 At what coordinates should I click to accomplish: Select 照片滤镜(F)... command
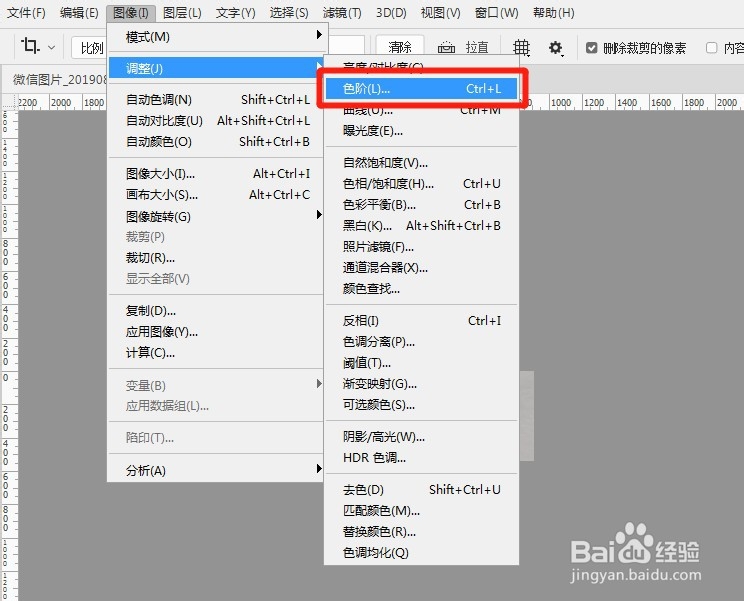(421, 246)
